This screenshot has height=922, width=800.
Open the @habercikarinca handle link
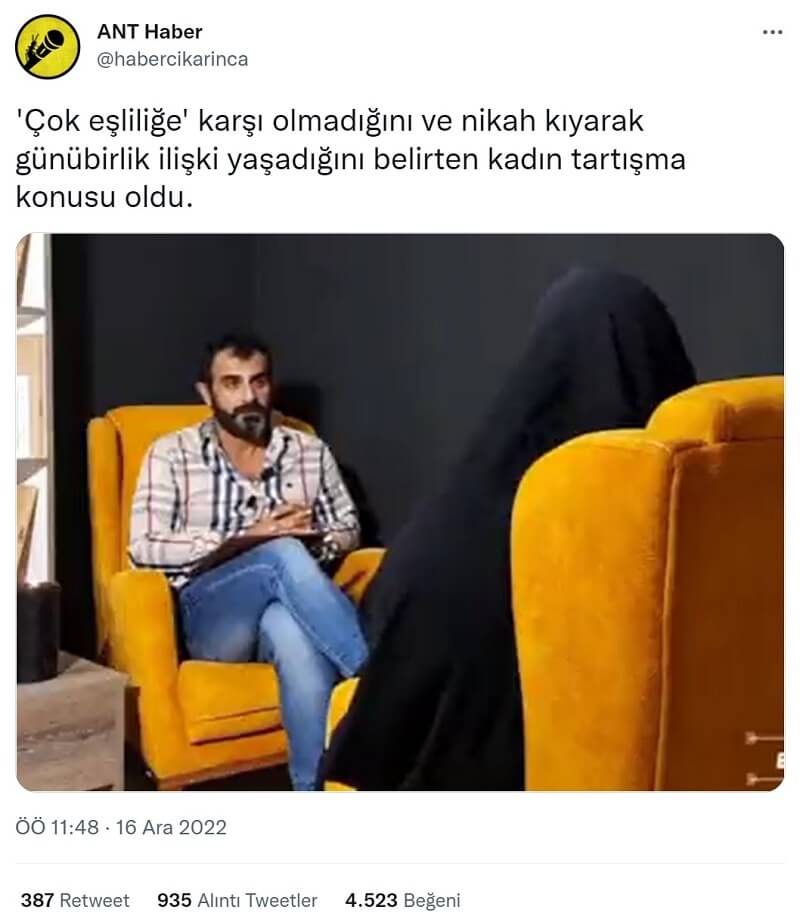(x=172, y=59)
